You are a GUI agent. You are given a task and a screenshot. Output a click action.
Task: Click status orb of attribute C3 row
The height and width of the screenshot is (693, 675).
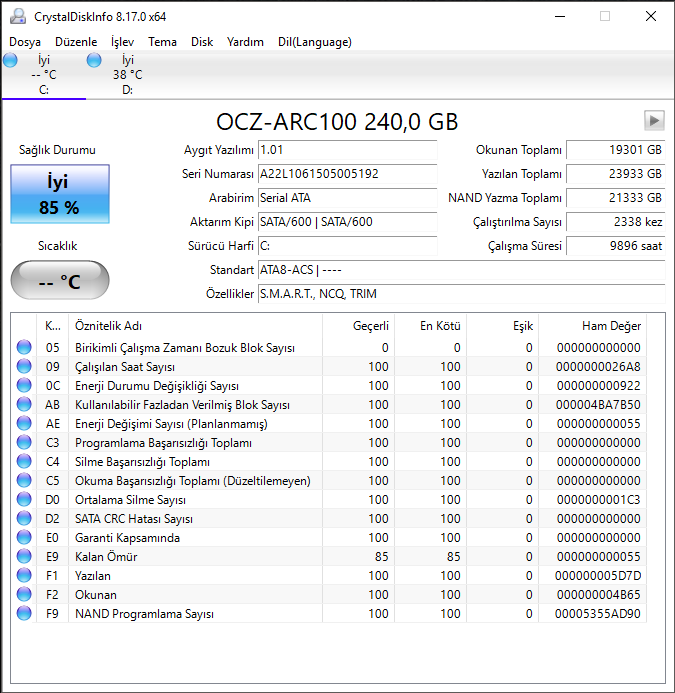click(x=24, y=442)
